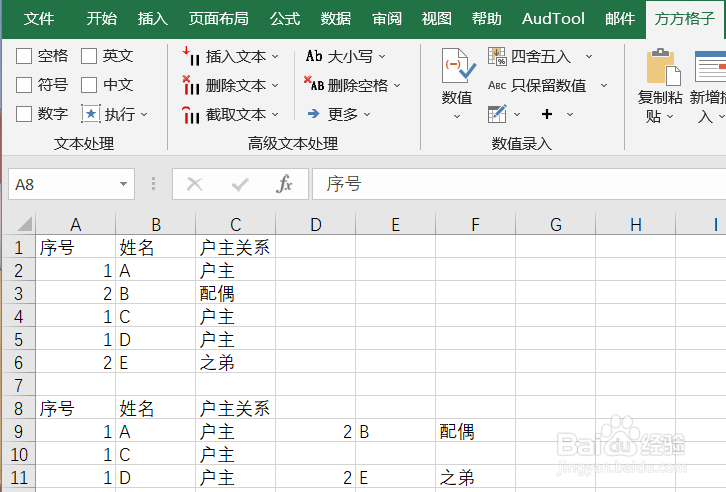
Task: Expand the 只保留数值 dropdown arrow
Action: point(604,86)
